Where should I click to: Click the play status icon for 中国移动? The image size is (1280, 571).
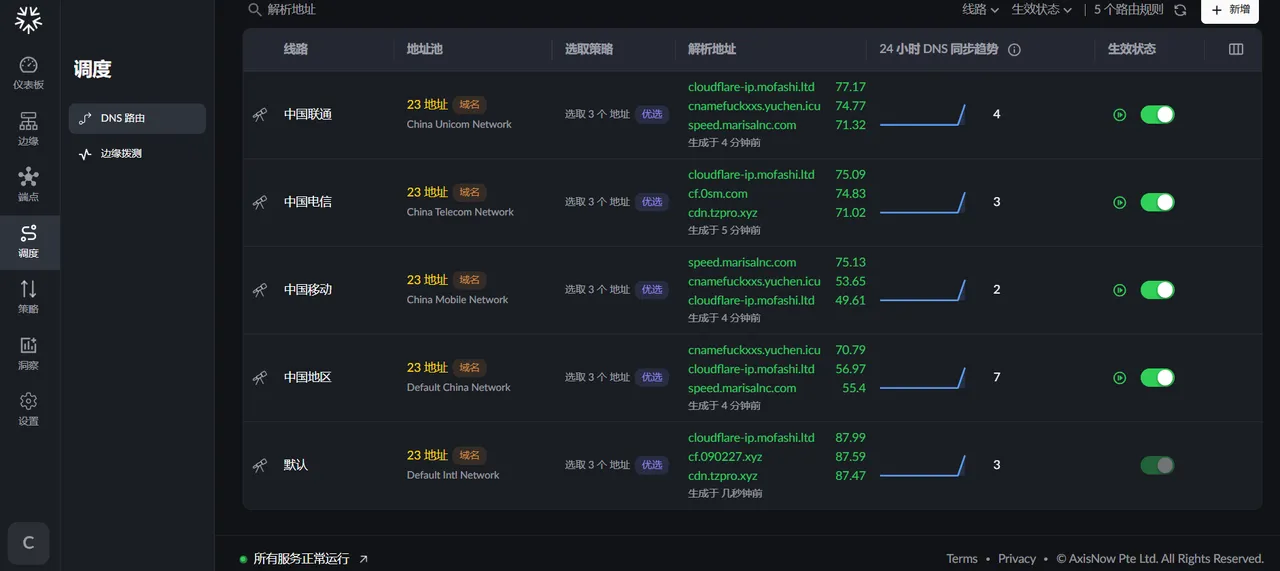coord(1120,290)
